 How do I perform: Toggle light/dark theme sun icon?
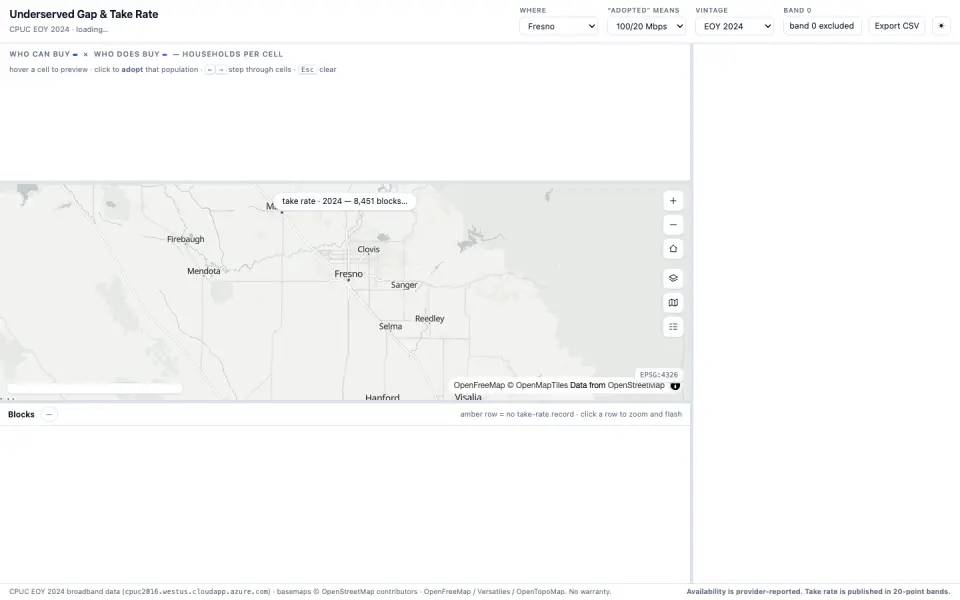coord(941,26)
